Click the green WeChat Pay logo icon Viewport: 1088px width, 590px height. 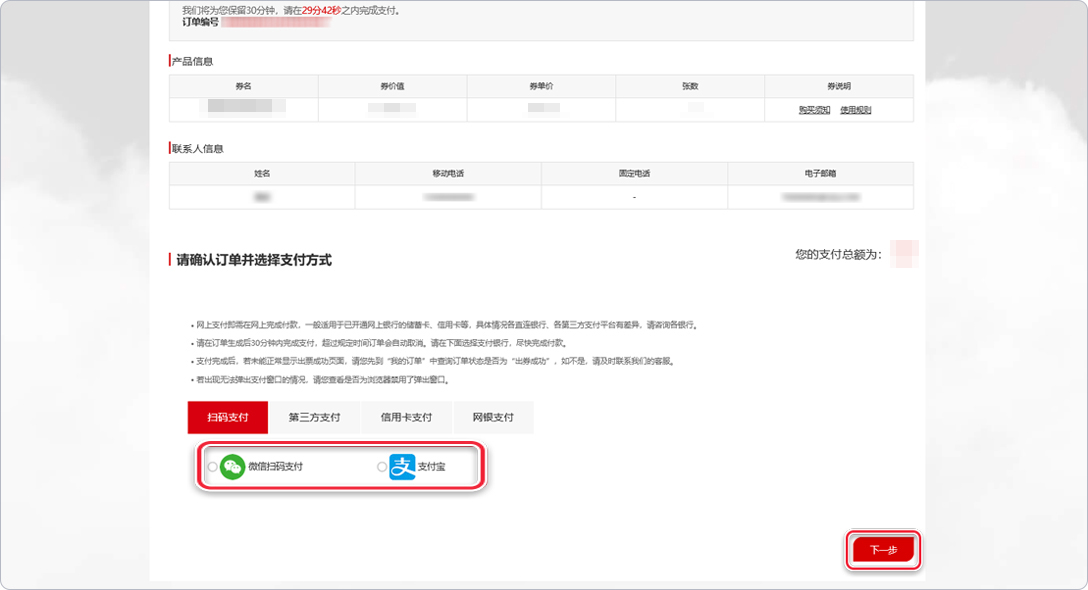tap(233, 467)
